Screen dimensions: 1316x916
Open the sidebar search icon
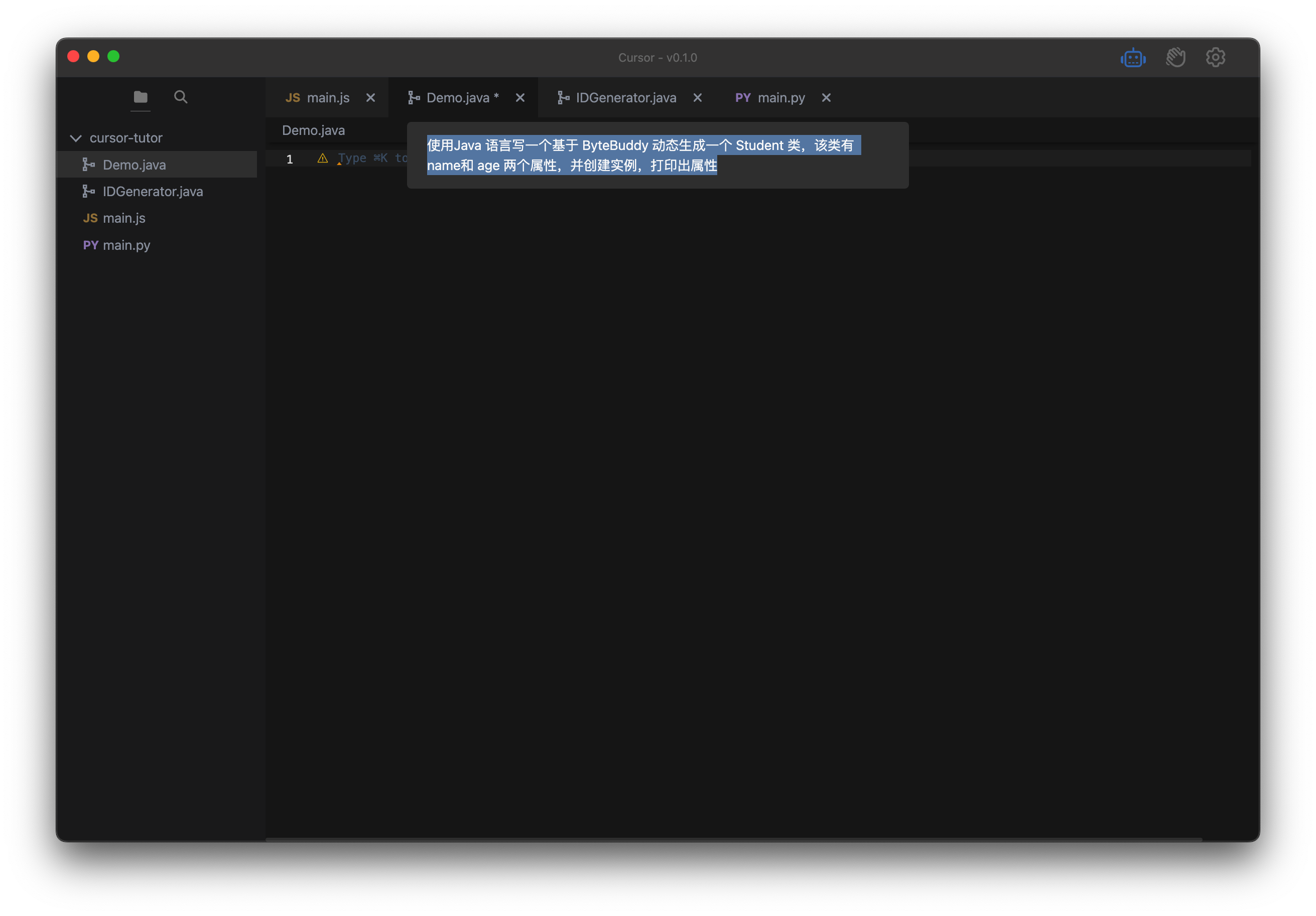point(181,97)
